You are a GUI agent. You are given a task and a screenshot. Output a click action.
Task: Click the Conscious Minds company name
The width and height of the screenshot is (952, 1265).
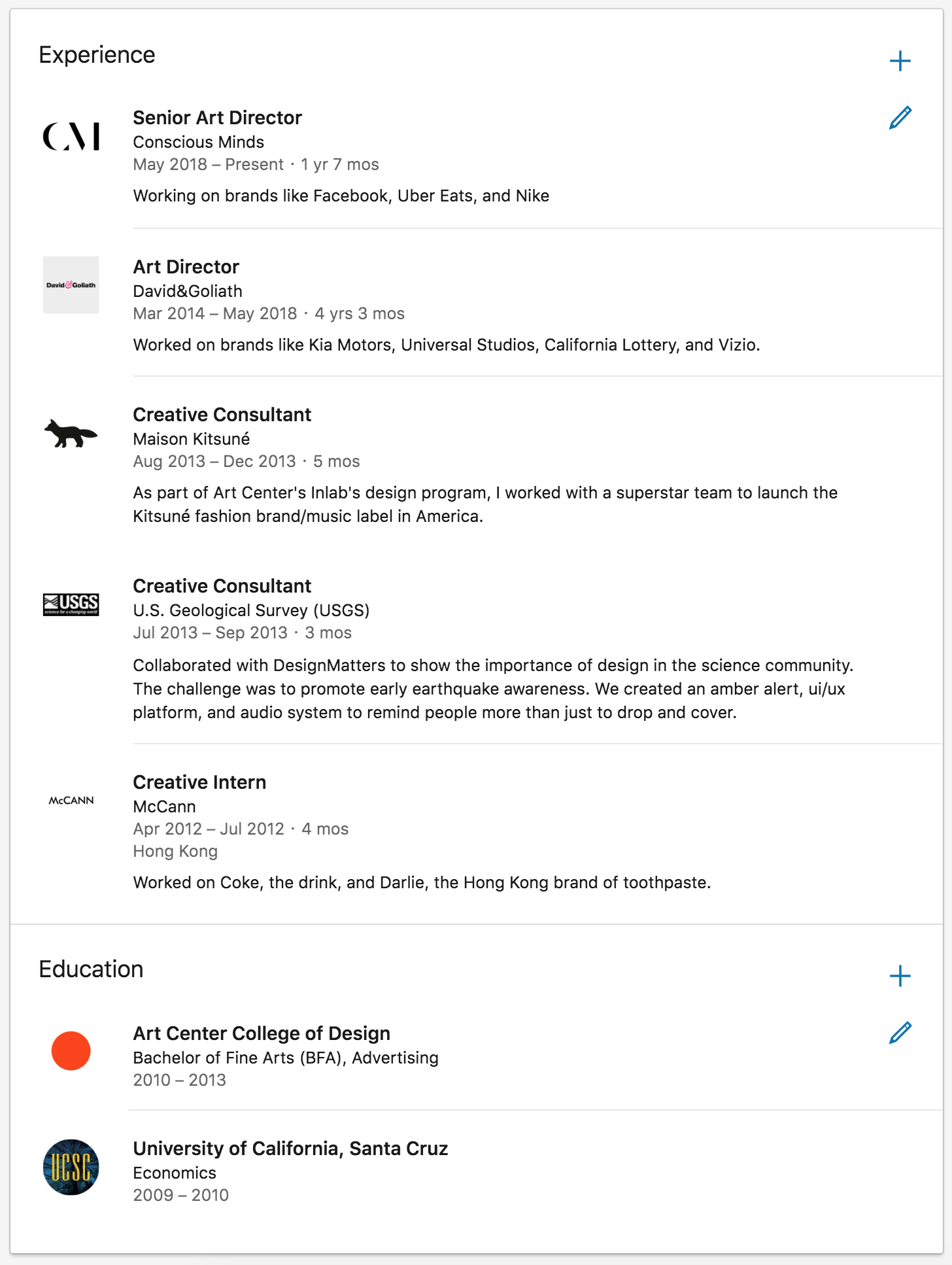[198, 142]
